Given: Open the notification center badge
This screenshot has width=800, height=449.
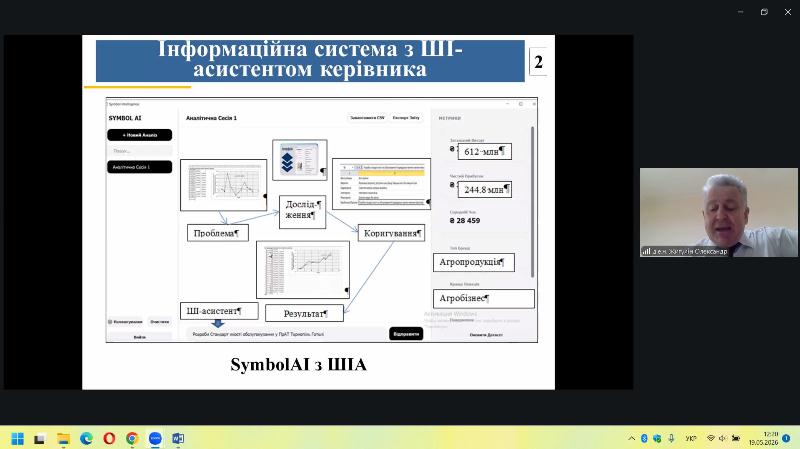Looking at the screenshot, I should pyautogui.click(x=786, y=439).
